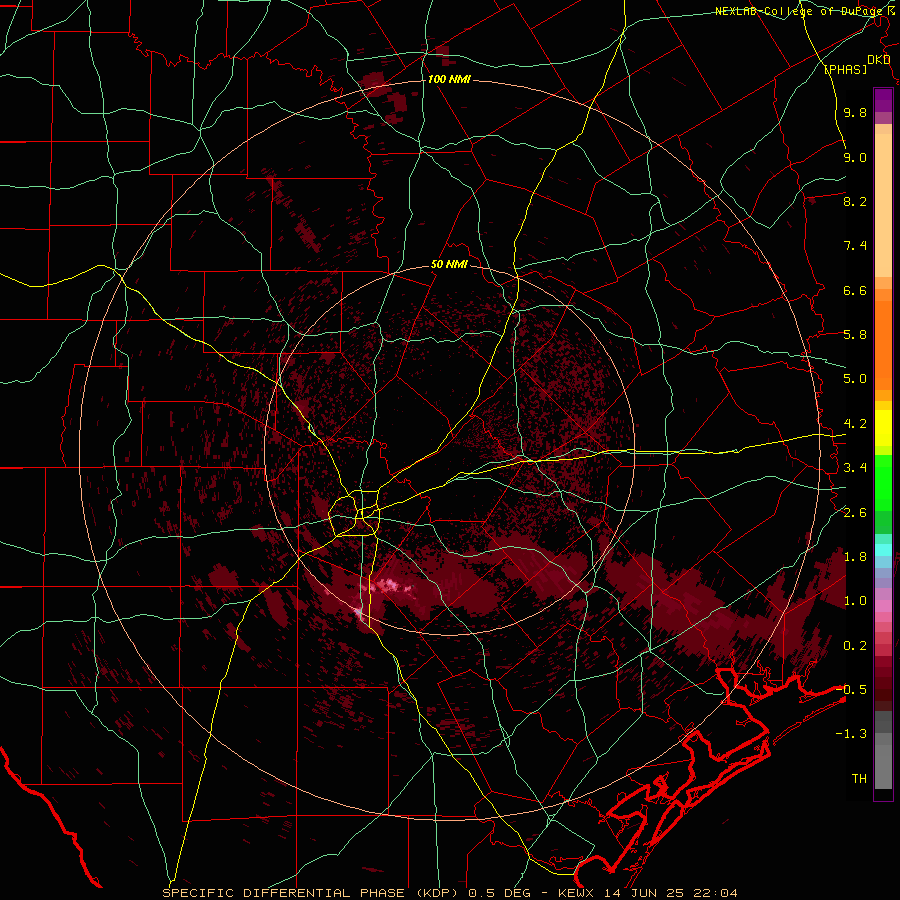
Task: Pick the yellow segment of the color bar
Action: pos(883,428)
